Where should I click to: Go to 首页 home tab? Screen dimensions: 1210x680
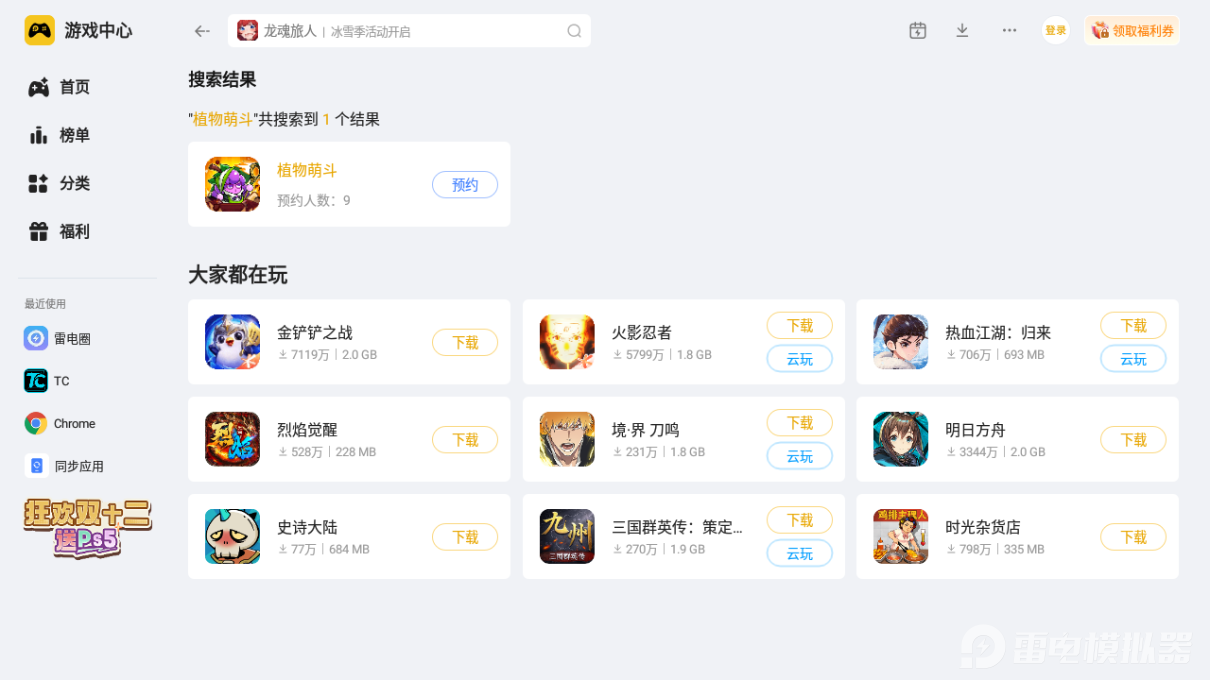tap(60, 87)
